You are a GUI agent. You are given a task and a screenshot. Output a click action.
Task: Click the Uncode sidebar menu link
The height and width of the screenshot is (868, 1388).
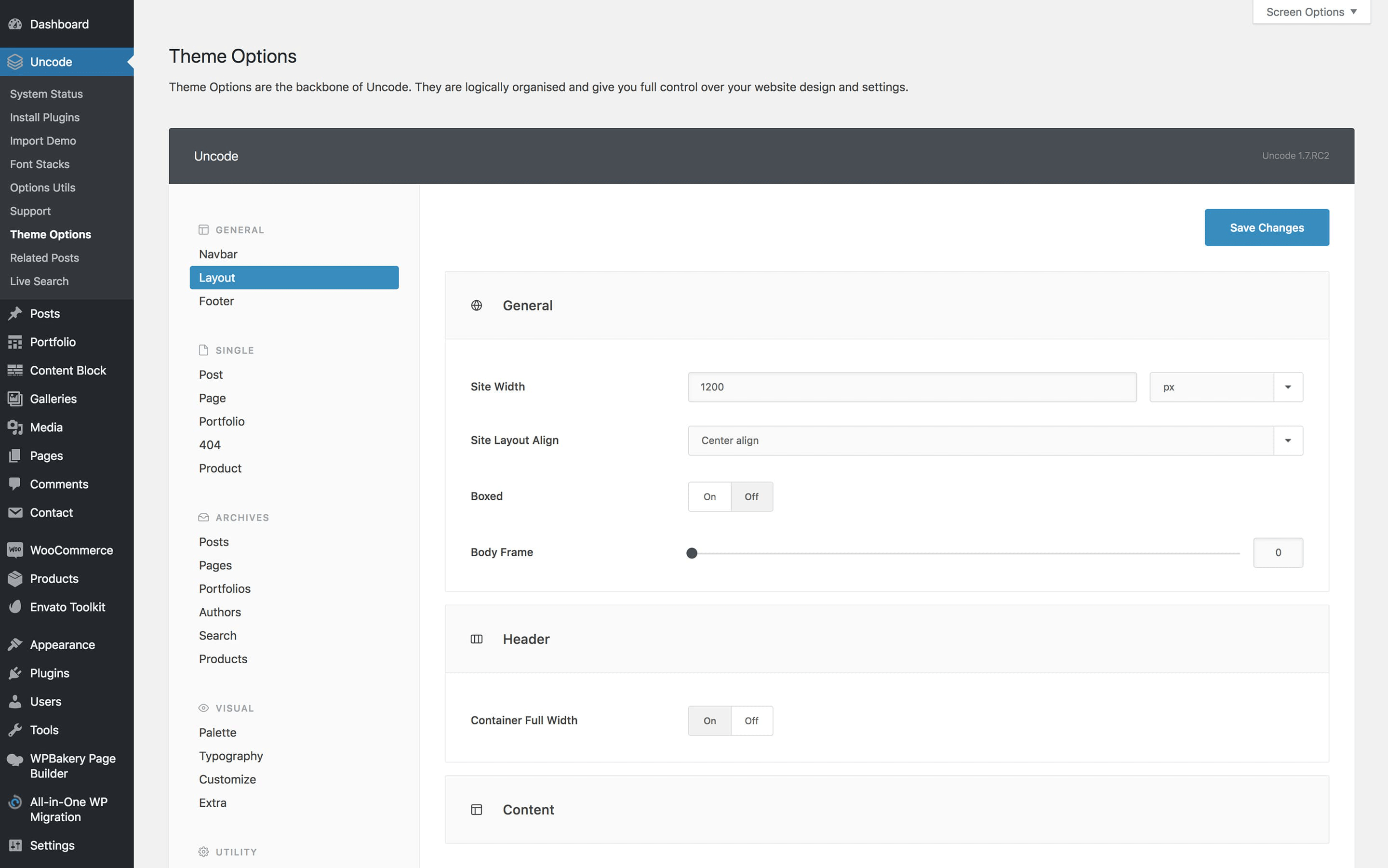50,61
